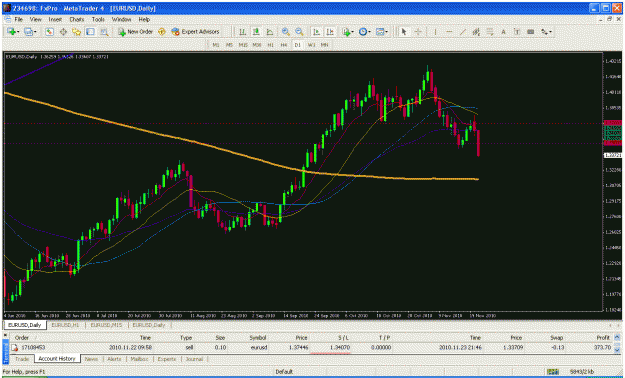Toggle the Auto Scroll chart icon

coord(316,32)
